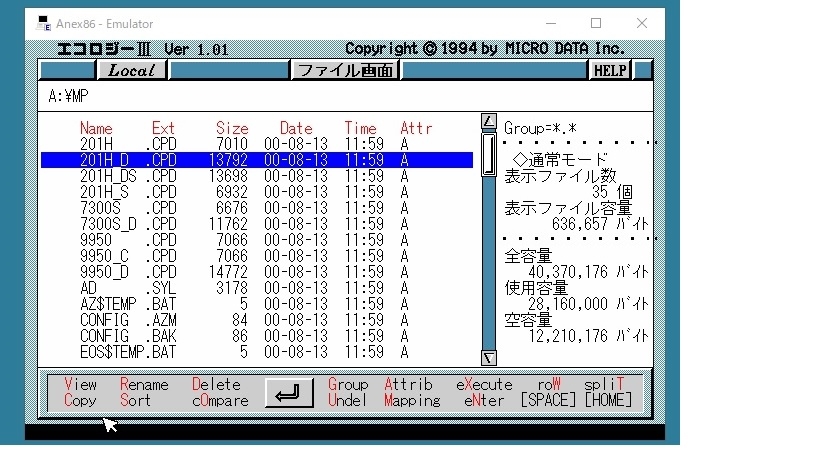This screenshot has width=819, height=460.
Task: Select the Delete command
Action: point(216,384)
